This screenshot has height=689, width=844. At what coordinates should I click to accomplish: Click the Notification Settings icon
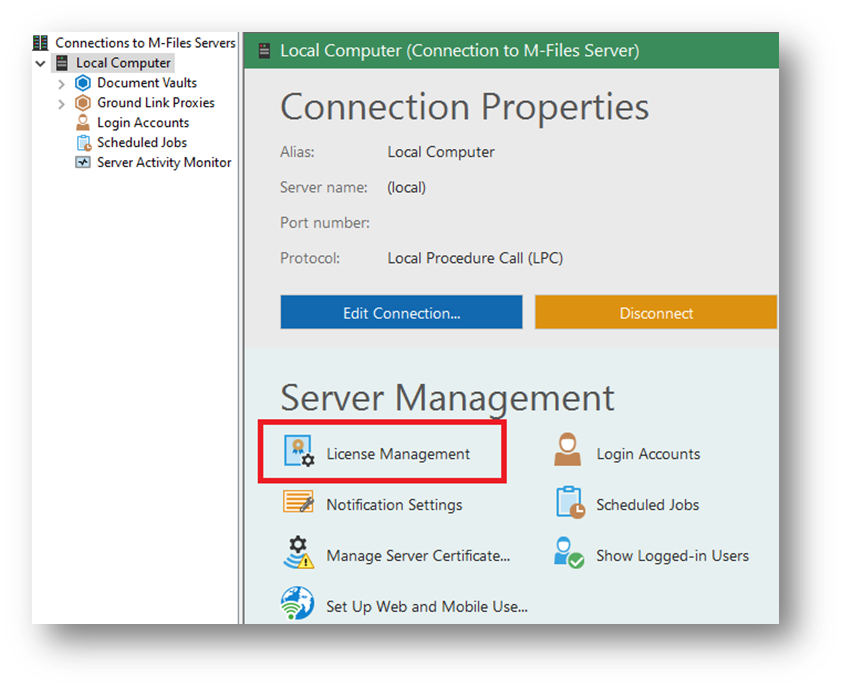[x=298, y=502]
